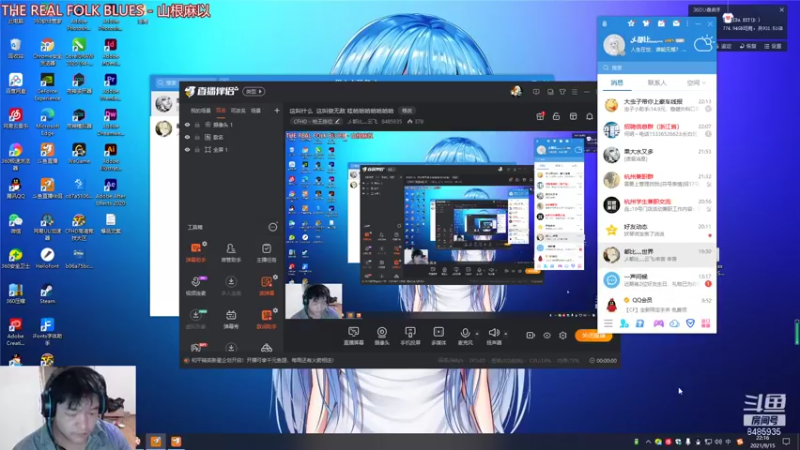
Task: Toggle visibility of the 摄像头 1 source
Action: click(x=187, y=124)
